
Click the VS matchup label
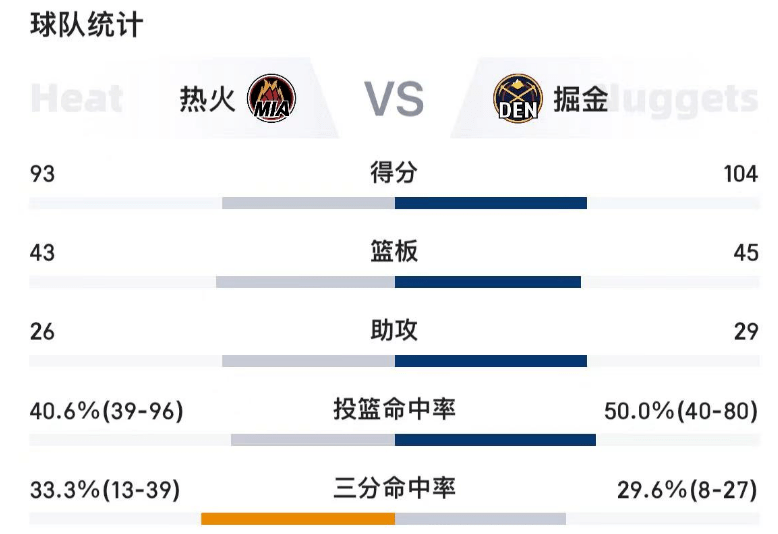(394, 99)
